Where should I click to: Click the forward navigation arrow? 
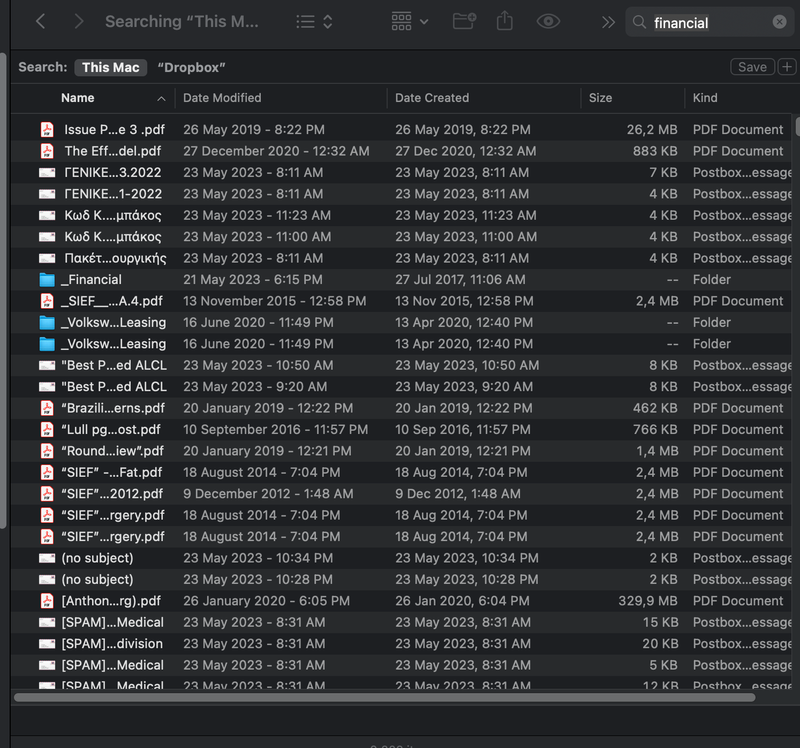pyautogui.click(x=79, y=22)
